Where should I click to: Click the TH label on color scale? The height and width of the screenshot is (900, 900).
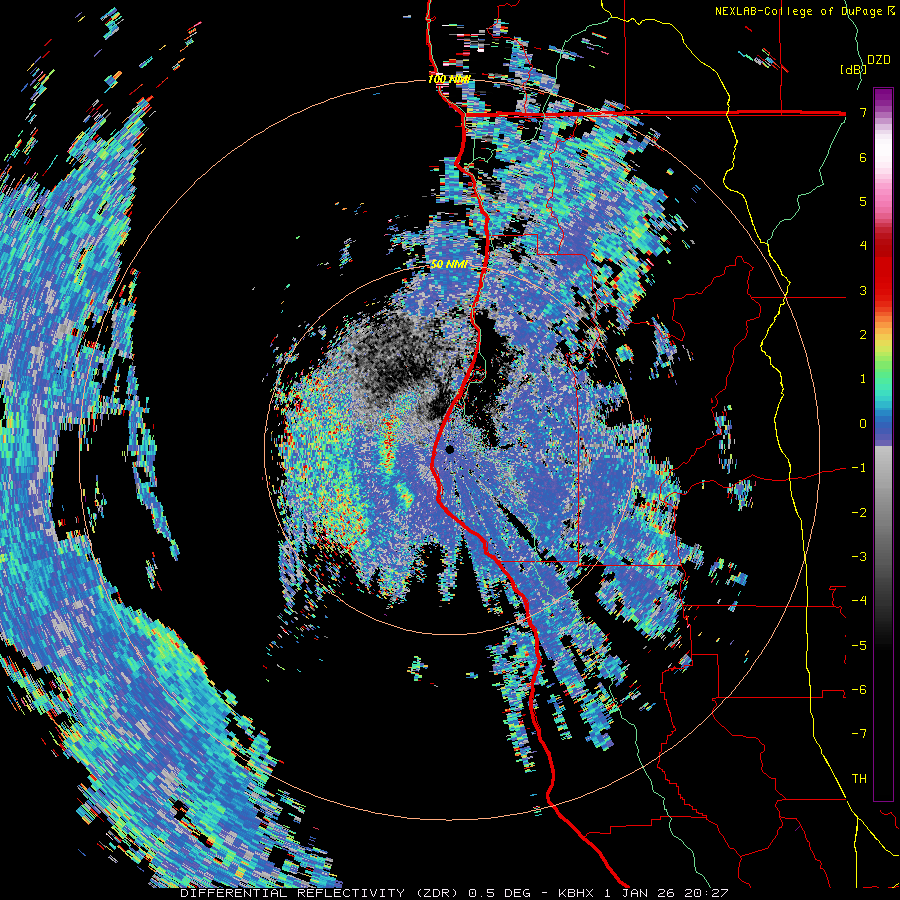click(x=859, y=779)
